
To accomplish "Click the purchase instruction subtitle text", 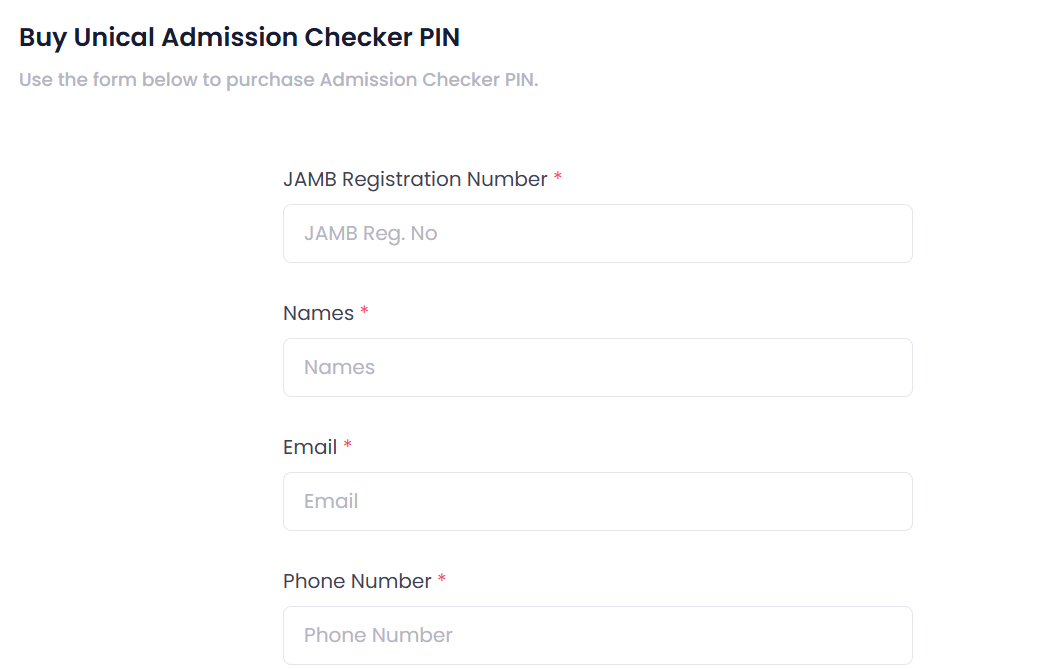I will click(x=278, y=79).
